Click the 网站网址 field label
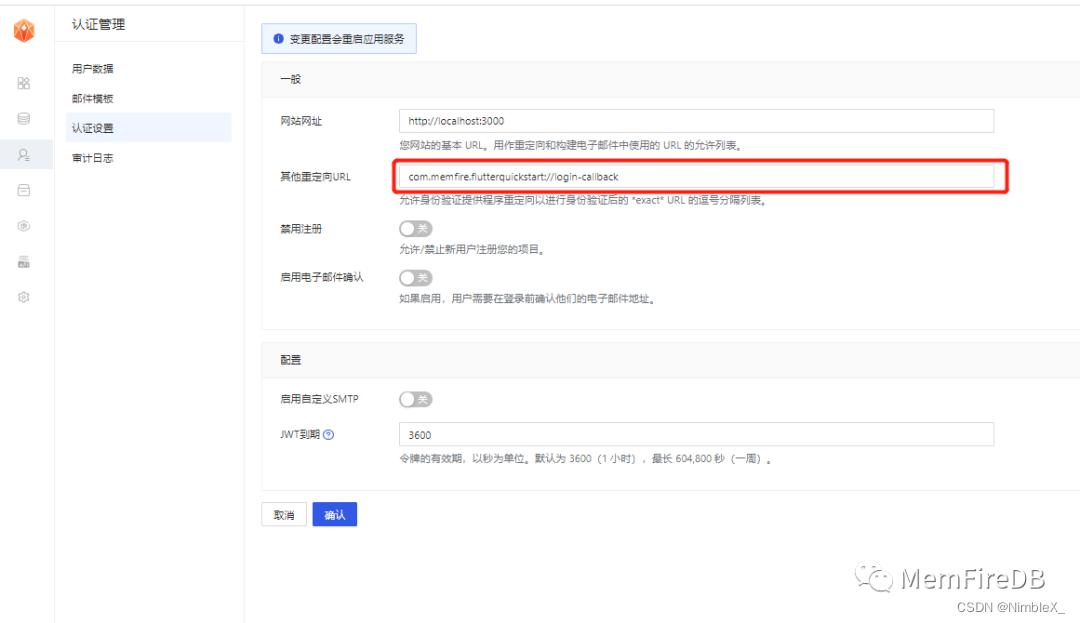Viewport: 1080px width, 623px height. click(x=301, y=121)
